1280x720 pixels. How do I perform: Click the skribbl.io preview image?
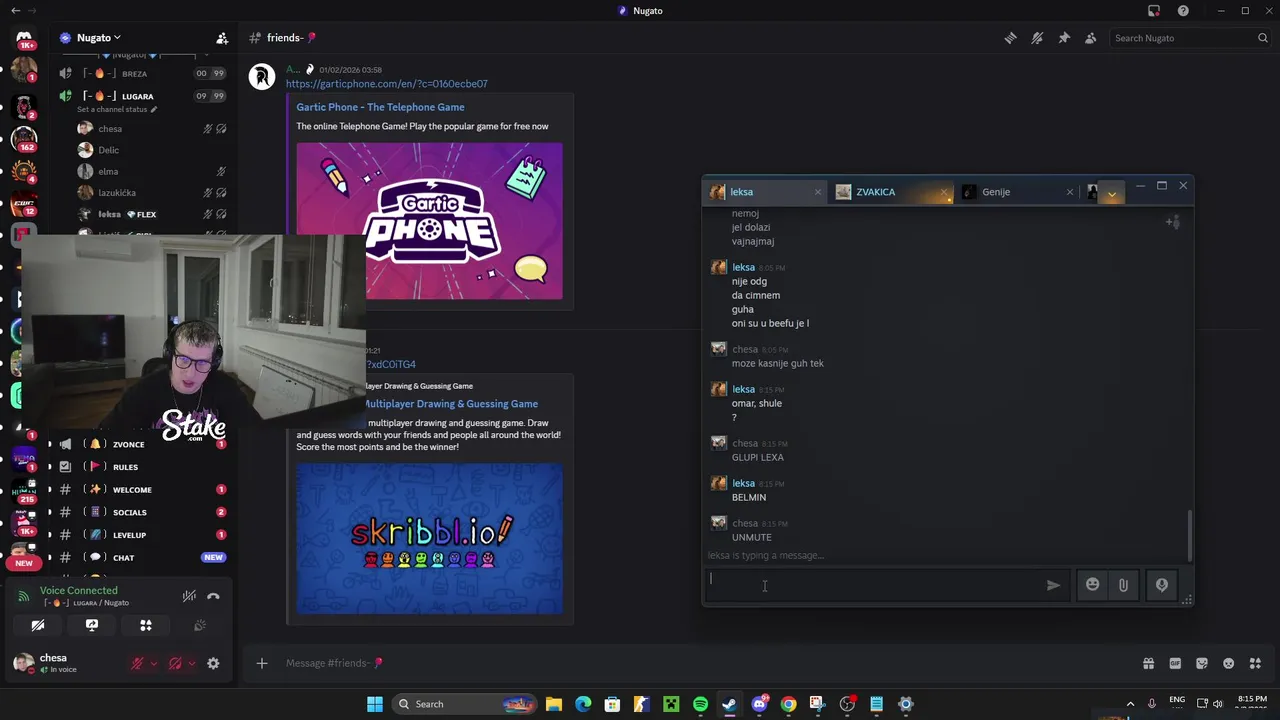[x=429, y=538]
